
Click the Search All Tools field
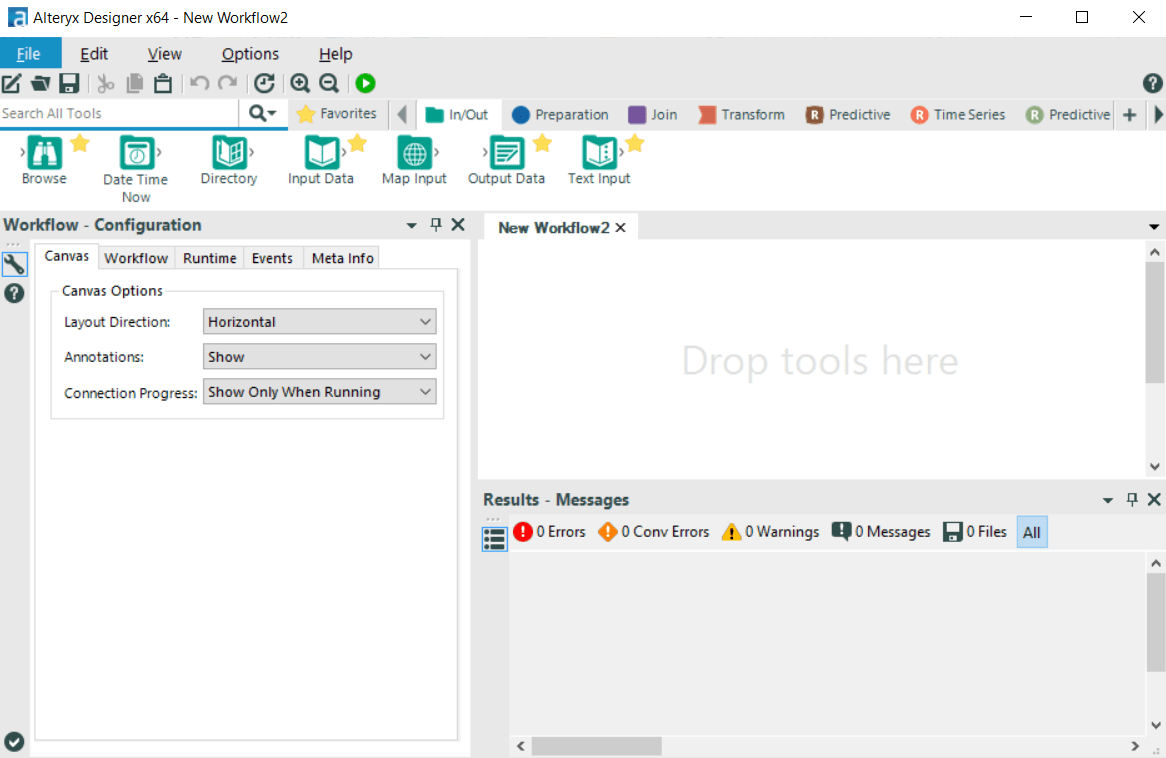pyautogui.click(x=119, y=113)
